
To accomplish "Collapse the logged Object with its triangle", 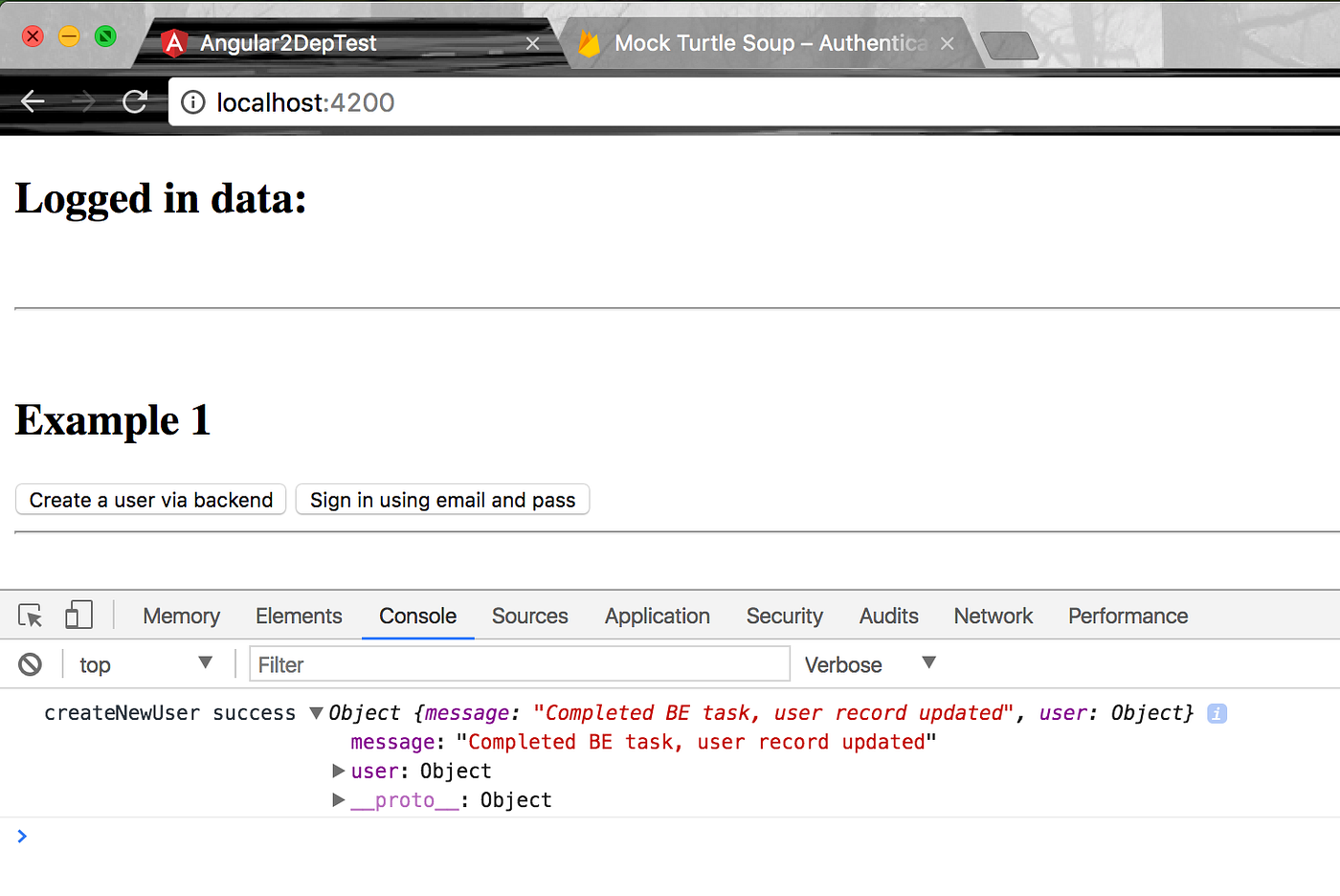I will click(x=317, y=713).
